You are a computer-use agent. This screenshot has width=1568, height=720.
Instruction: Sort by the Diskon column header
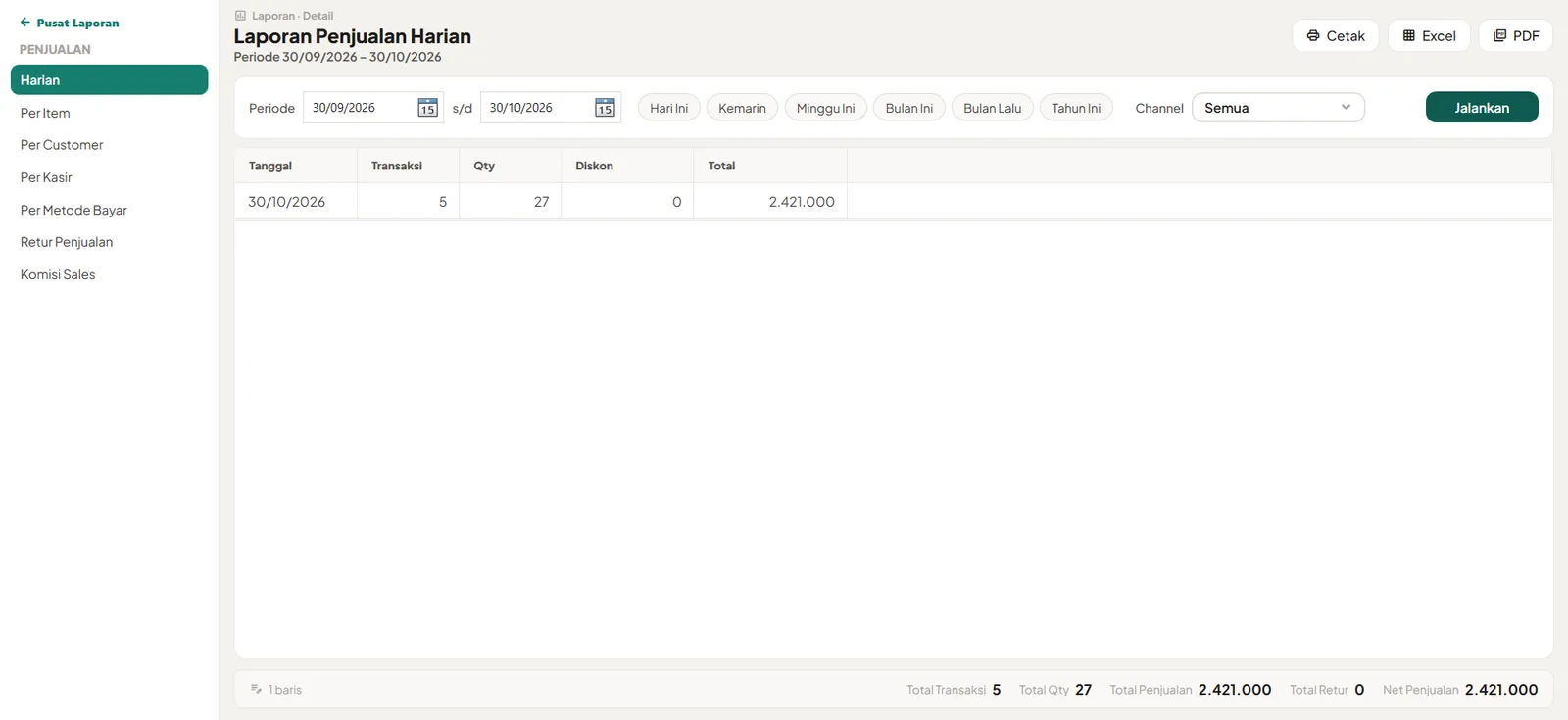627,166
